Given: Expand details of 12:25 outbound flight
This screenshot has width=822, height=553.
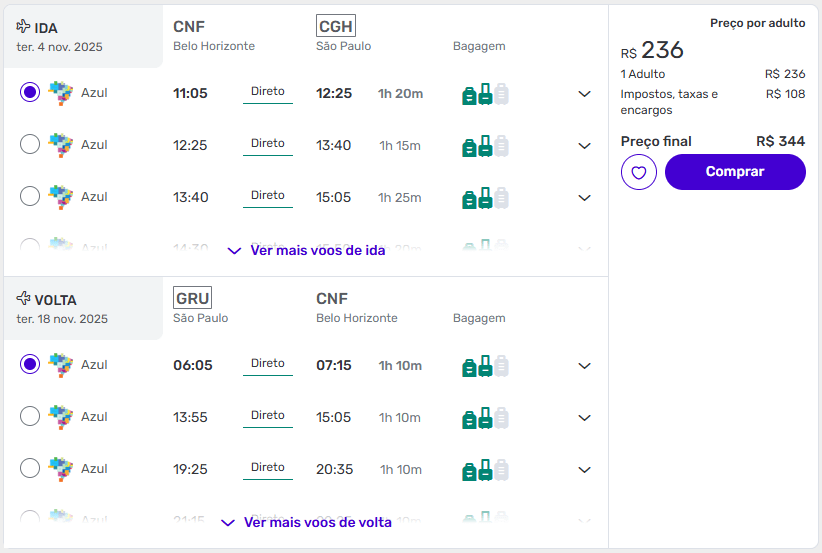Looking at the screenshot, I should (585, 146).
